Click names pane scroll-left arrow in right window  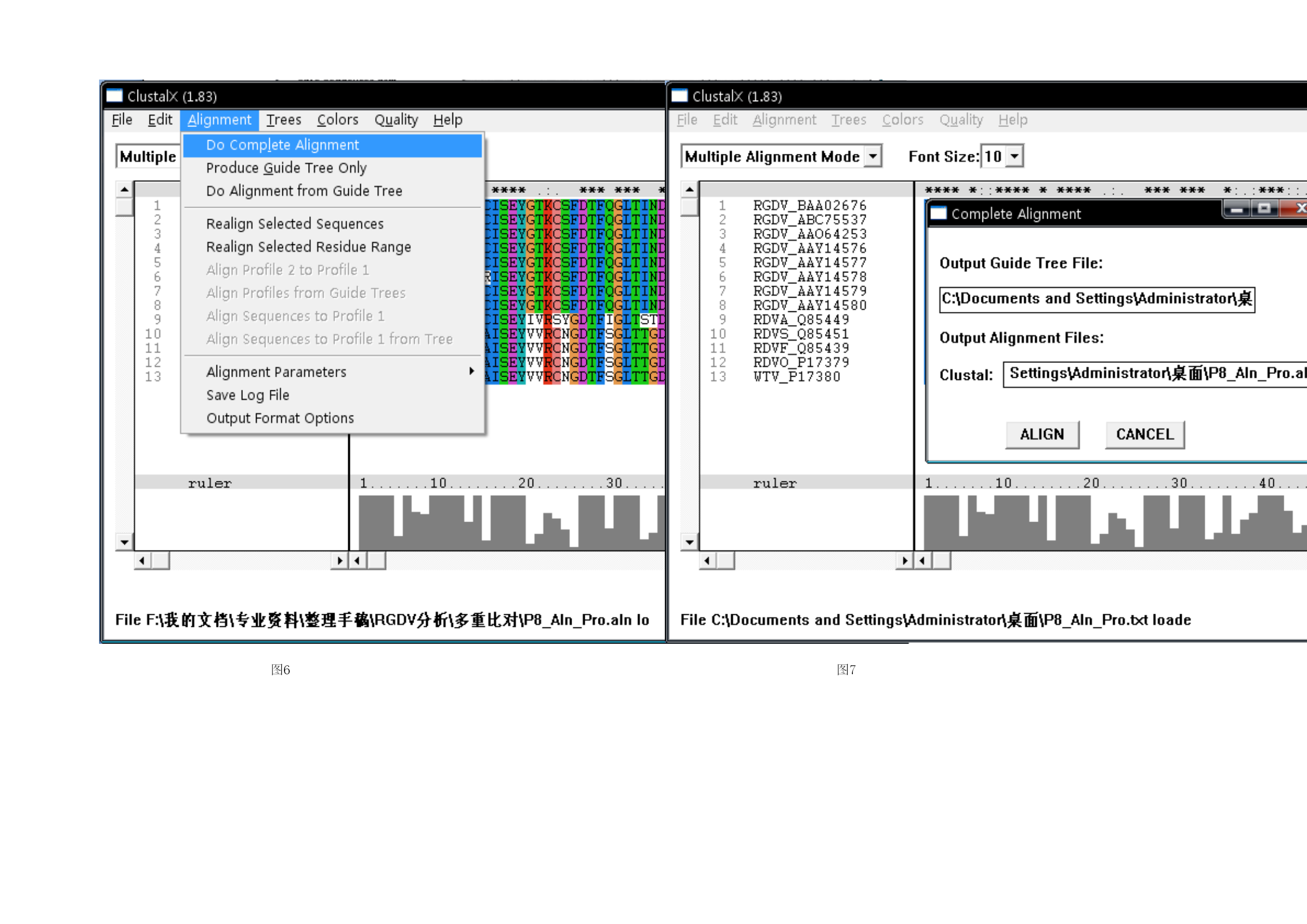[x=707, y=561]
